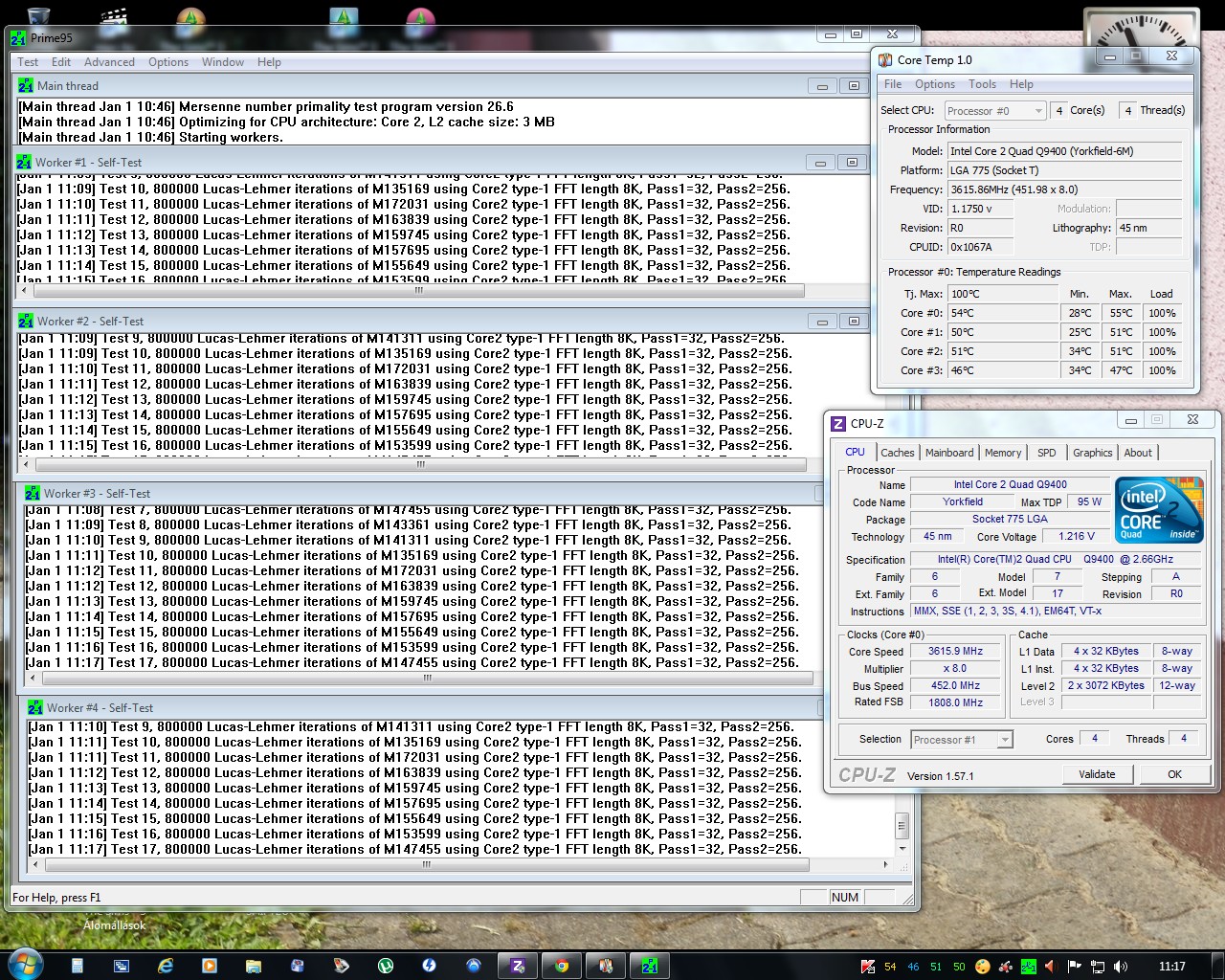Click the green Prime95 tray icon
This screenshot has height=980, width=1225.
(x=1029, y=967)
